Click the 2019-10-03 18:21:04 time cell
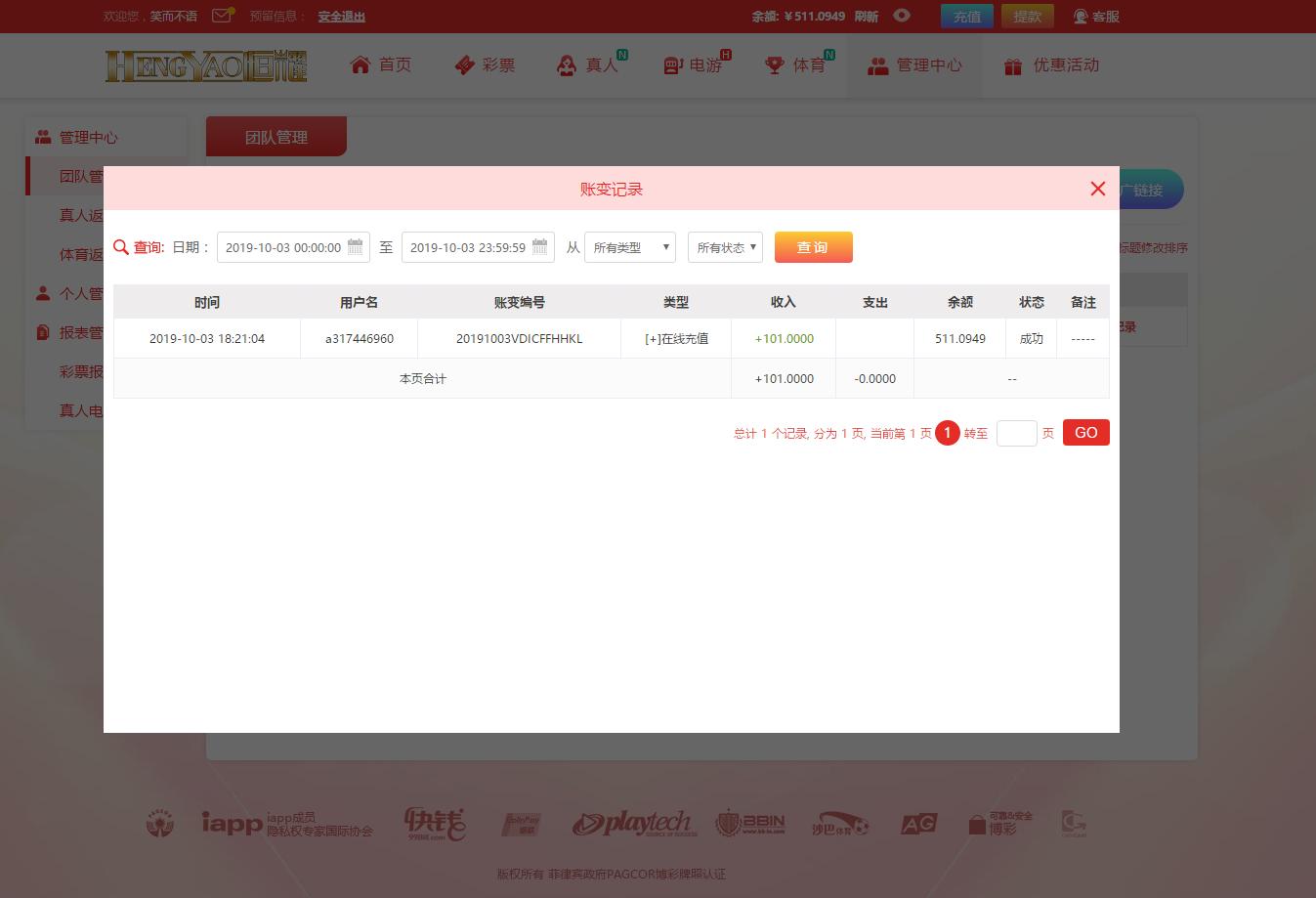The height and width of the screenshot is (898, 1316). tap(207, 338)
